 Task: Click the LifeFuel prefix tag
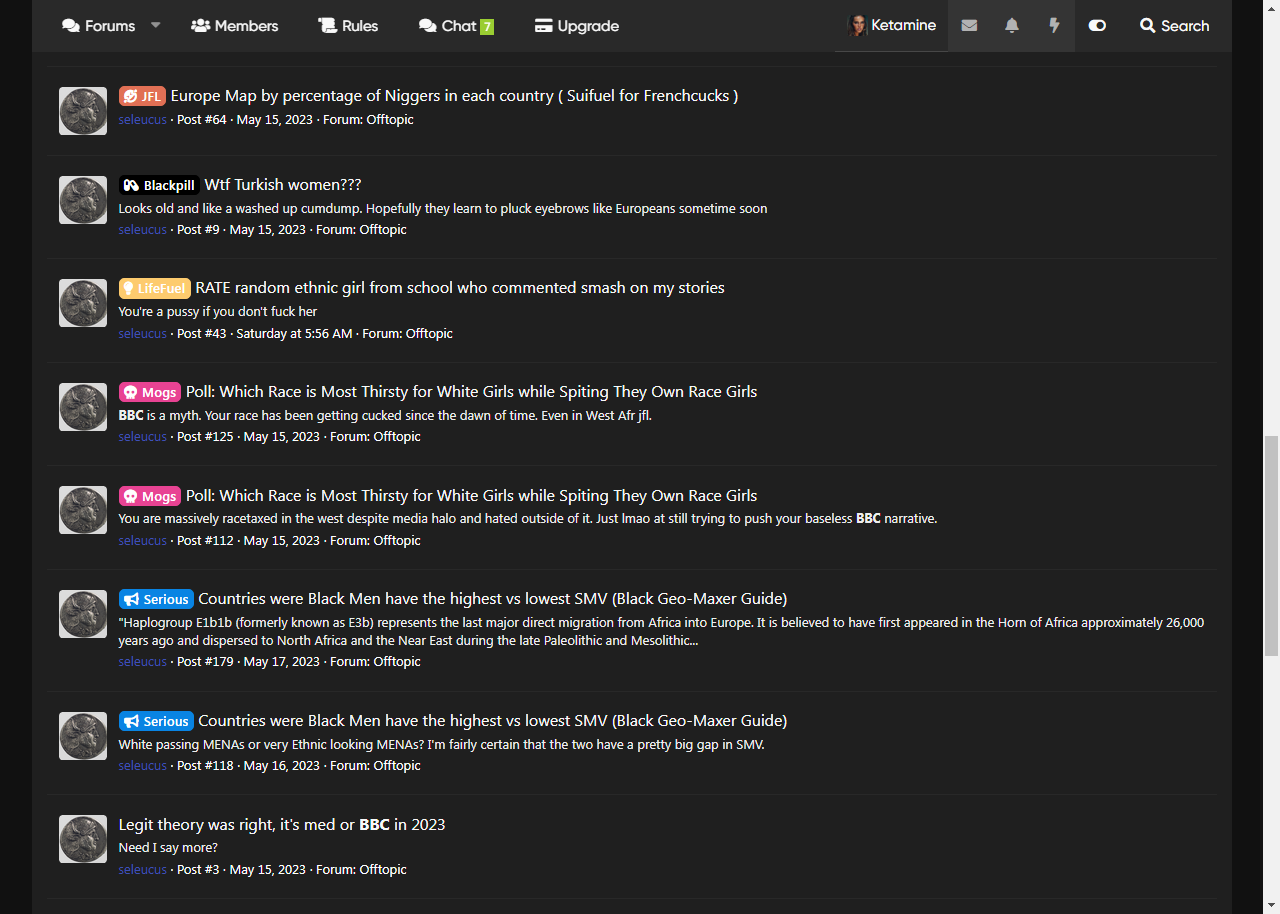[154, 288]
